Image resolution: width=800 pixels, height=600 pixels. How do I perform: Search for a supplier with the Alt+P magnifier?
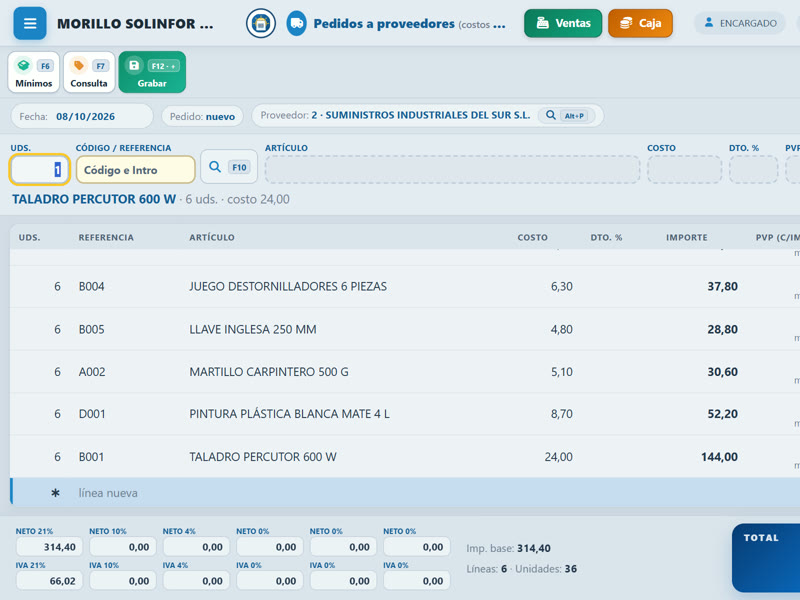click(566, 115)
